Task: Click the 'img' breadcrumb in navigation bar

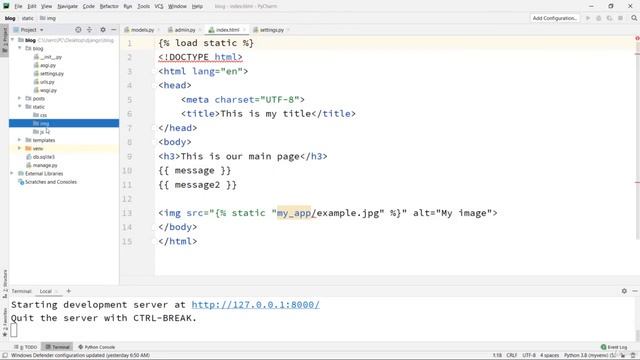Action: [48, 18]
